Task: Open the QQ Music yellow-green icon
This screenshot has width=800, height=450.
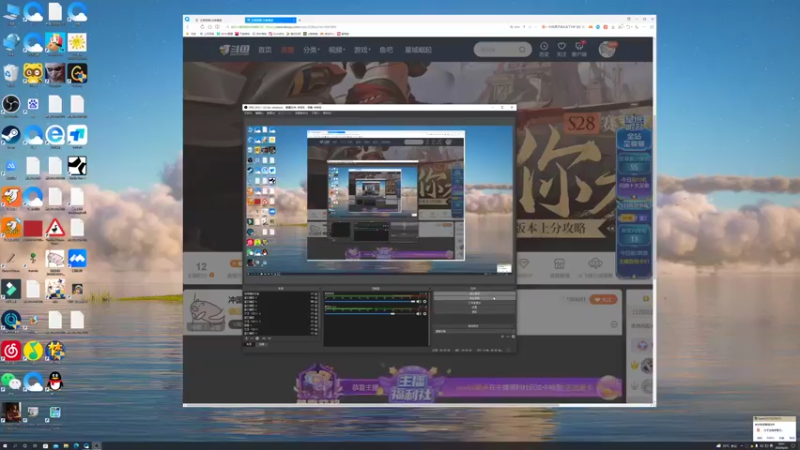Action: [33, 351]
